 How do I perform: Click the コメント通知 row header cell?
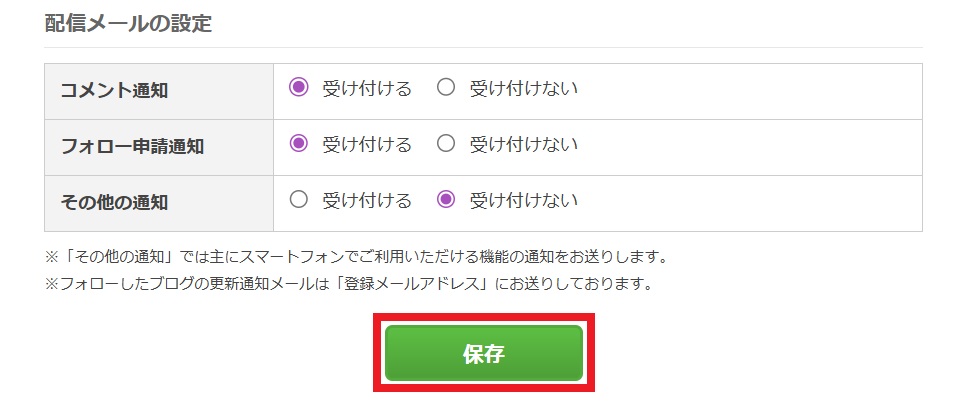tap(114, 91)
